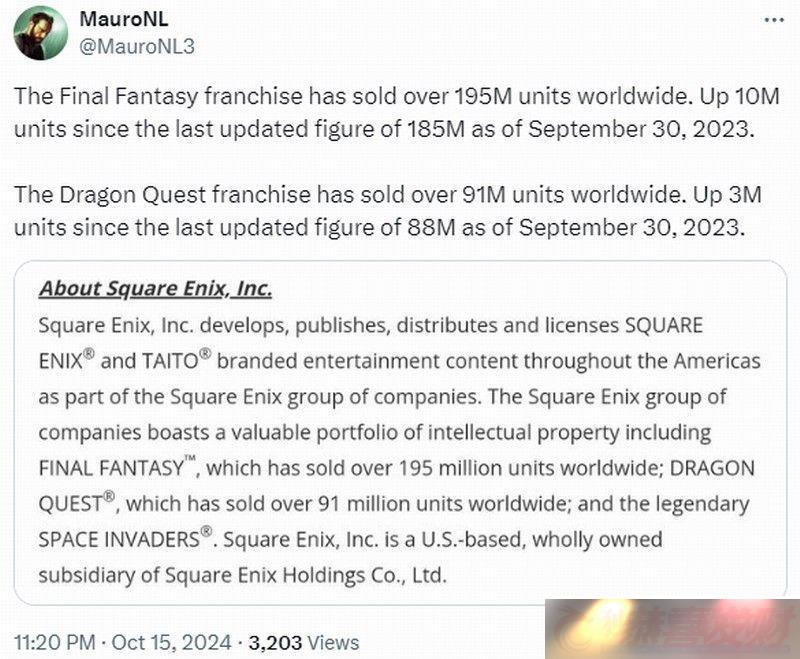Click FINAL FANTASY trademark text in image
Image resolution: width=800 pixels, height=659 pixels.
117,467
